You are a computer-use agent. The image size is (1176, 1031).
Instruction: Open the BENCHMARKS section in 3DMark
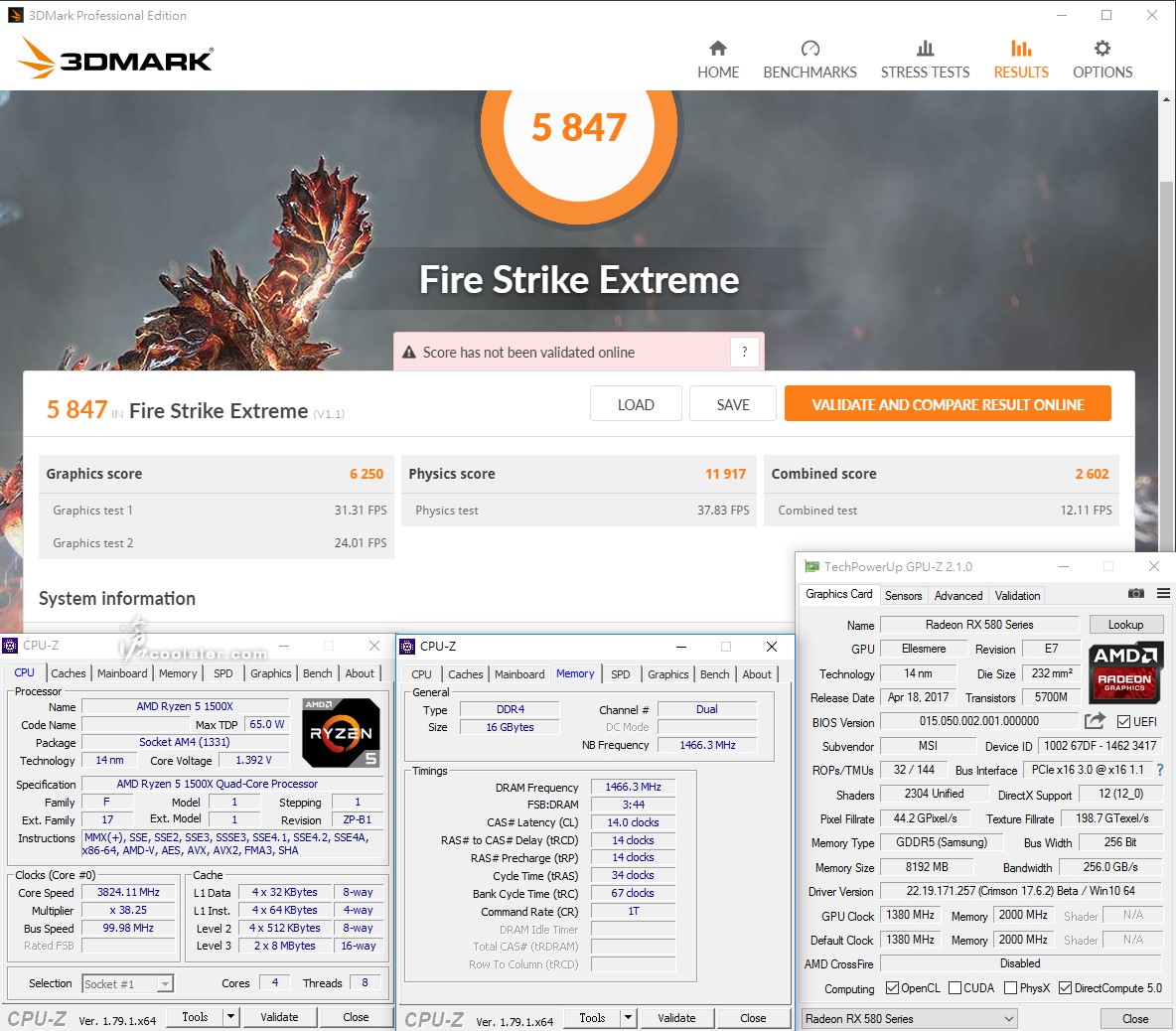[809, 60]
